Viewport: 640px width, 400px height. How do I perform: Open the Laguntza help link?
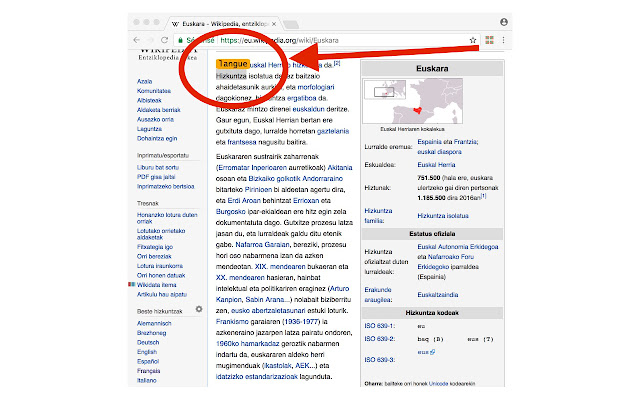[x=149, y=129]
